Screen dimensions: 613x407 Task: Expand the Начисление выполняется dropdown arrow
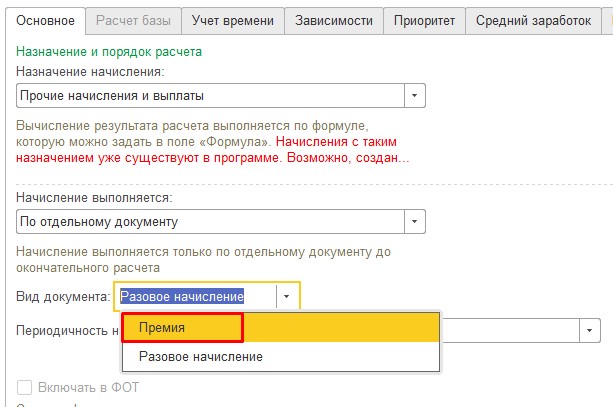(x=414, y=222)
